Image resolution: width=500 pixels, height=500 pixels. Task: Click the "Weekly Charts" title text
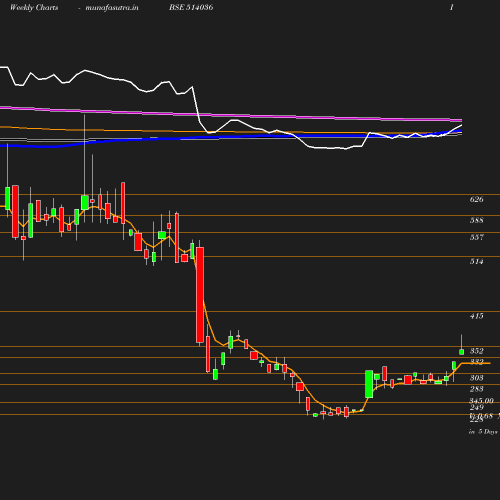34,7
